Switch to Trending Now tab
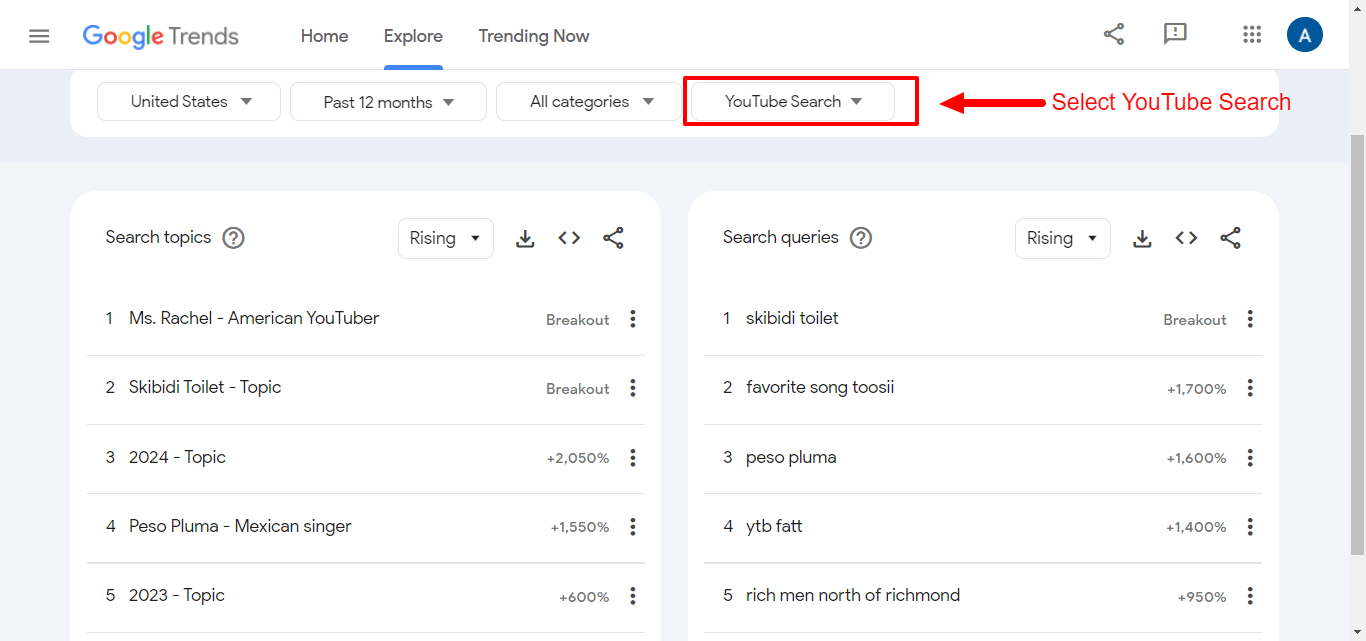1366x641 pixels. [x=534, y=36]
